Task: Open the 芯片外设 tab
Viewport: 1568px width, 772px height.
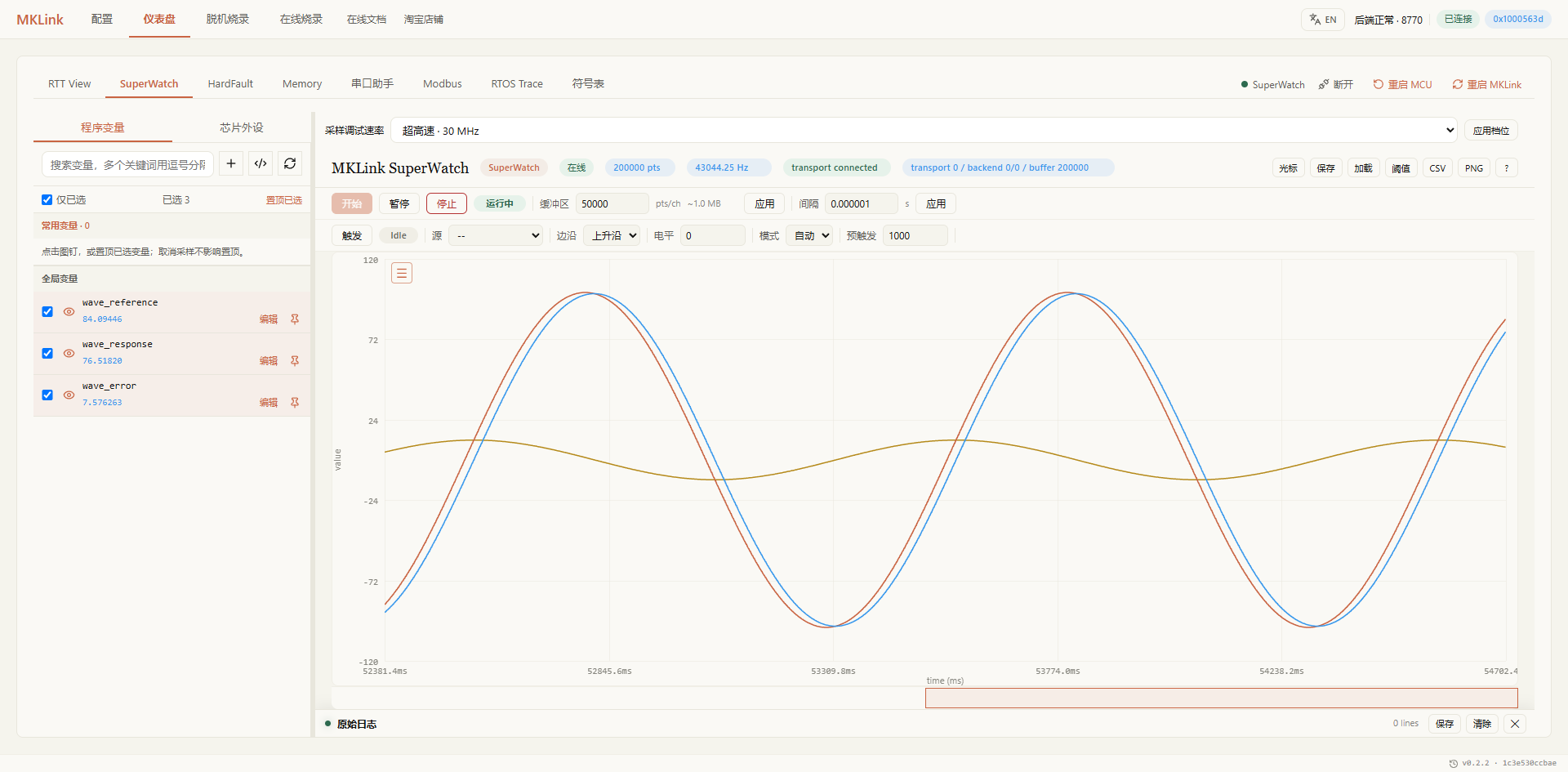Action: [x=242, y=127]
